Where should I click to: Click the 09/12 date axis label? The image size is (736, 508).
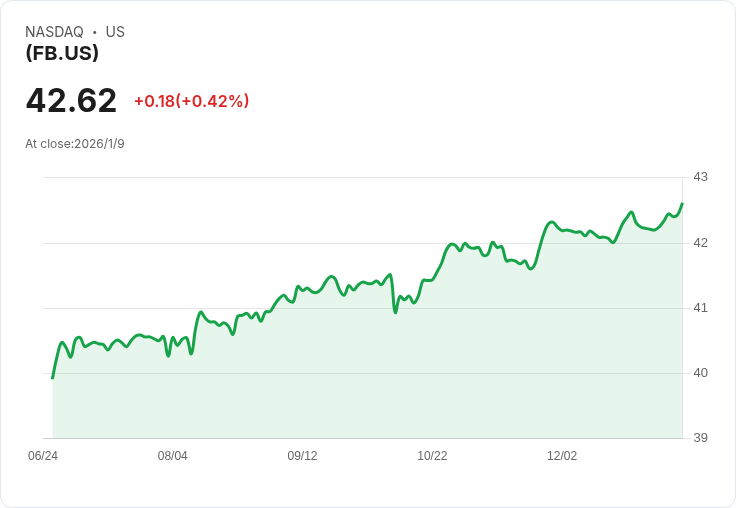tap(302, 456)
